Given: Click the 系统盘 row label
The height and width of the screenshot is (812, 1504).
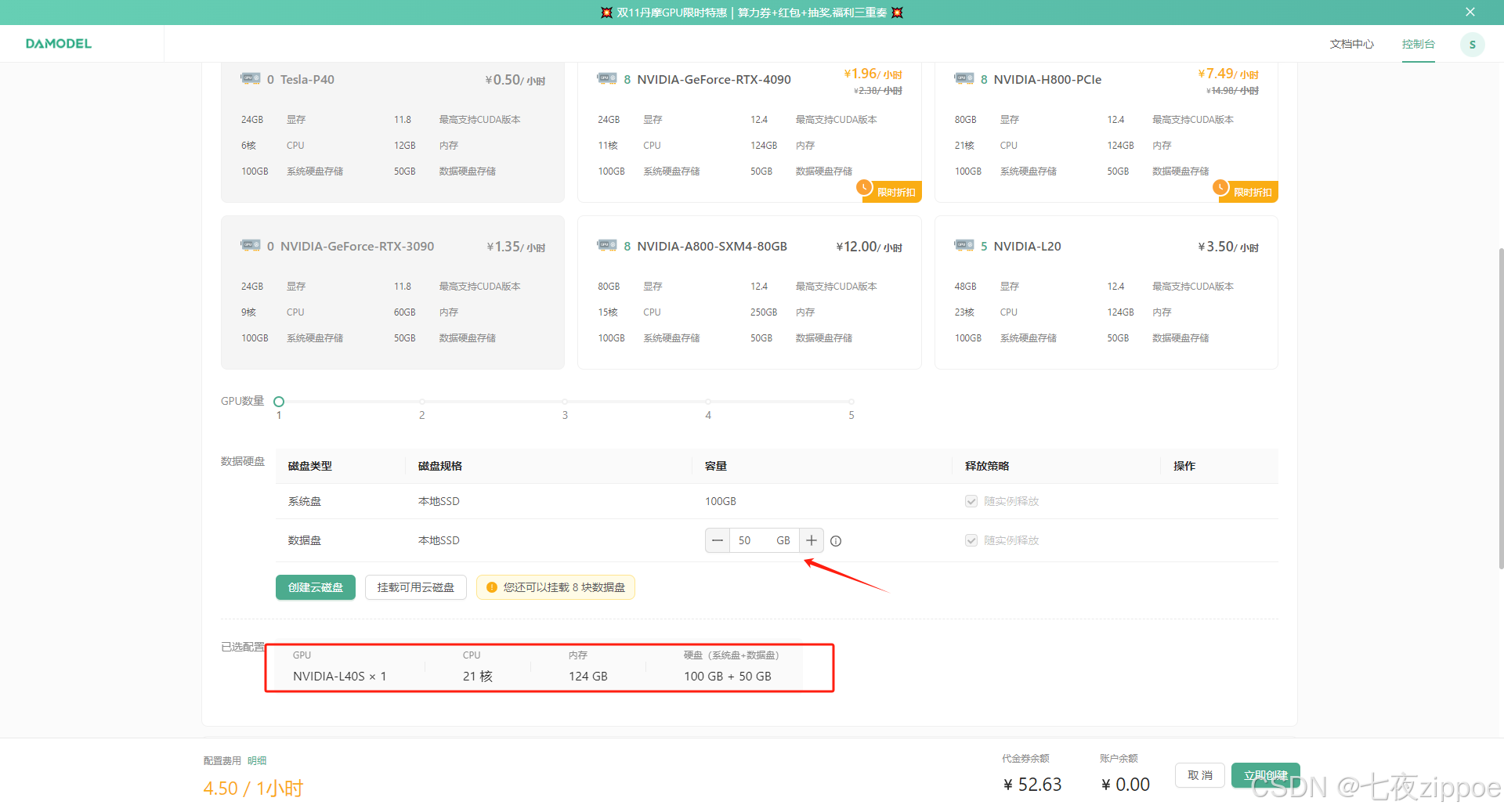Looking at the screenshot, I should (305, 501).
